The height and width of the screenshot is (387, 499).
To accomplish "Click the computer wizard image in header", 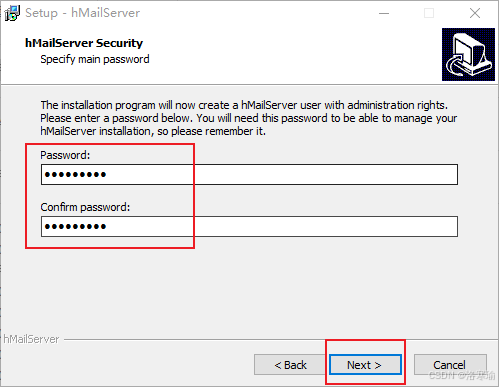I will pos(468,54).
